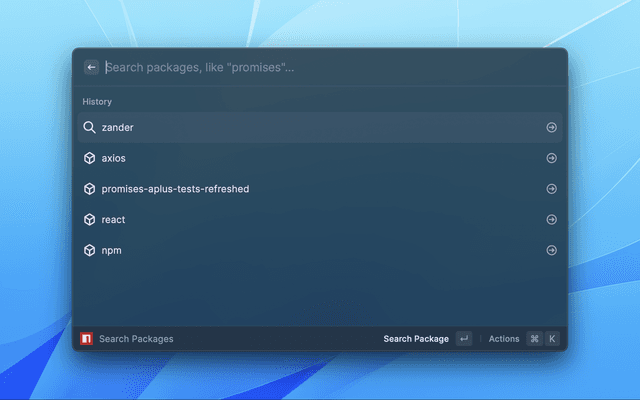
Task: Click the package icon beside promises-aplus-tests-refreshed
Action: click(89, 189)
